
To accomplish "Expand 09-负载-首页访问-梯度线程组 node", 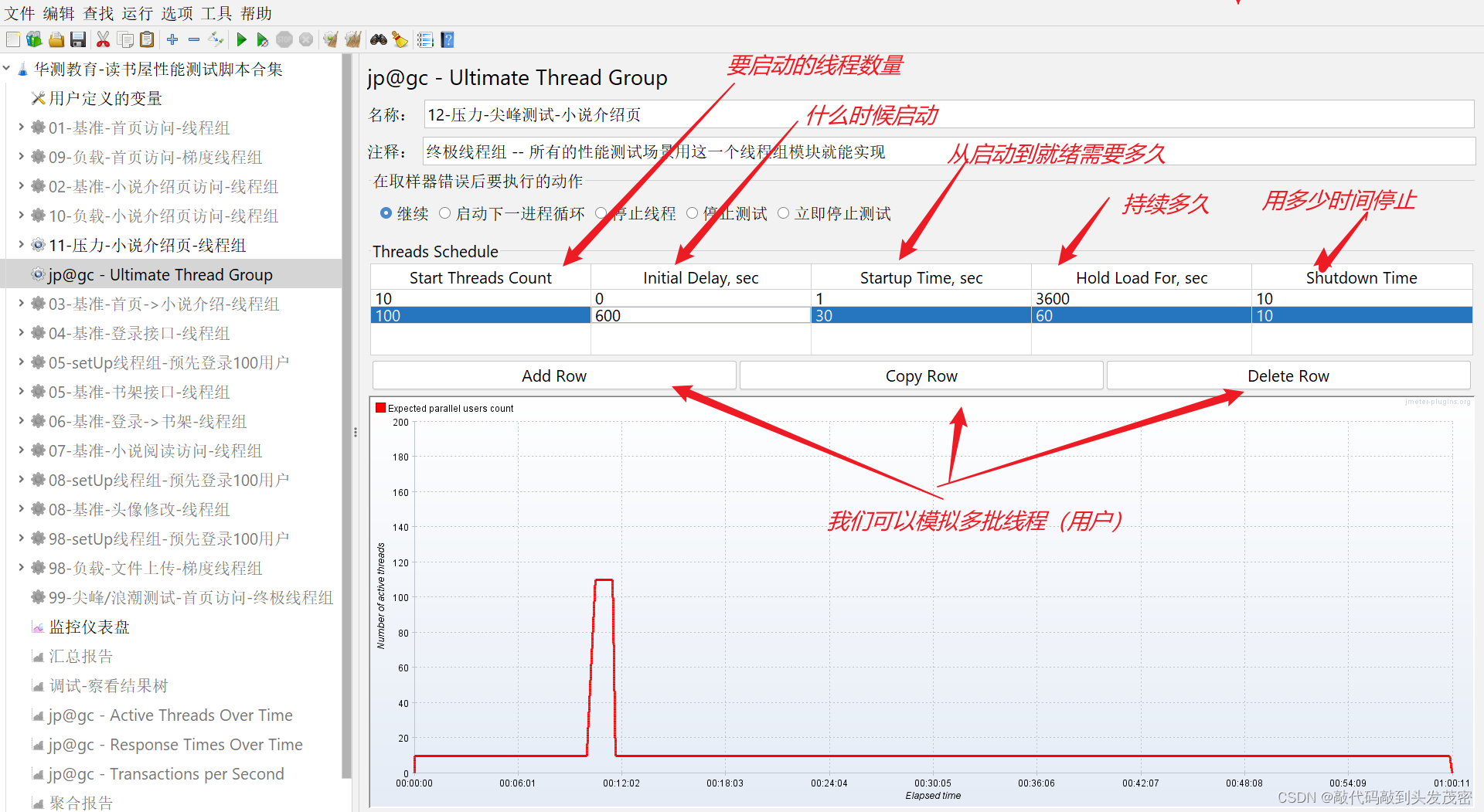I will click(21, 157).
